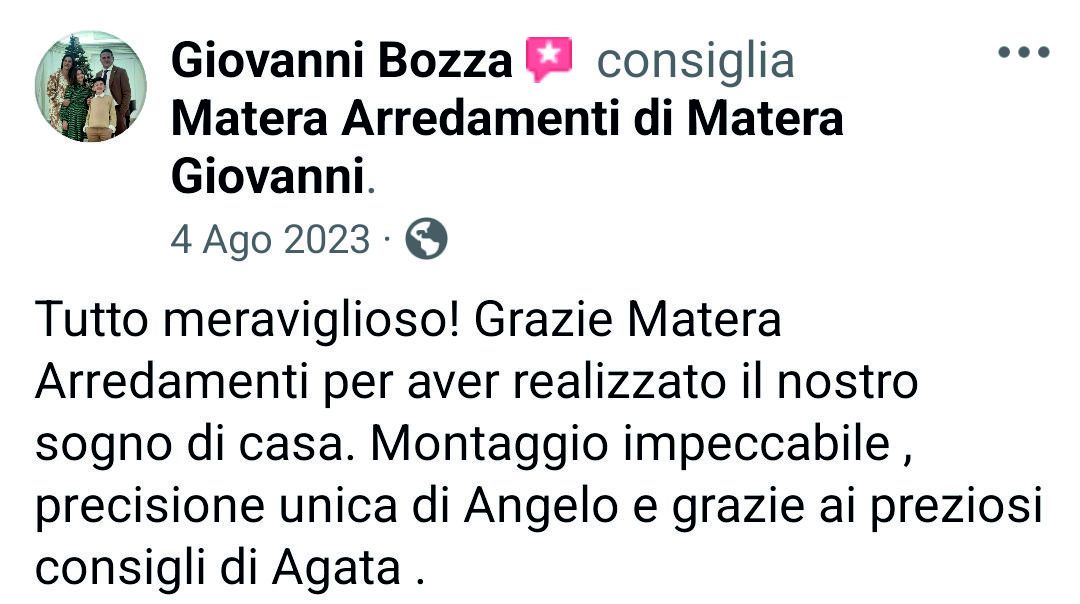The height and width of the screenshot is (604, 1080).
Task: Click the word consiglia in the header
Action: point(696,61)
